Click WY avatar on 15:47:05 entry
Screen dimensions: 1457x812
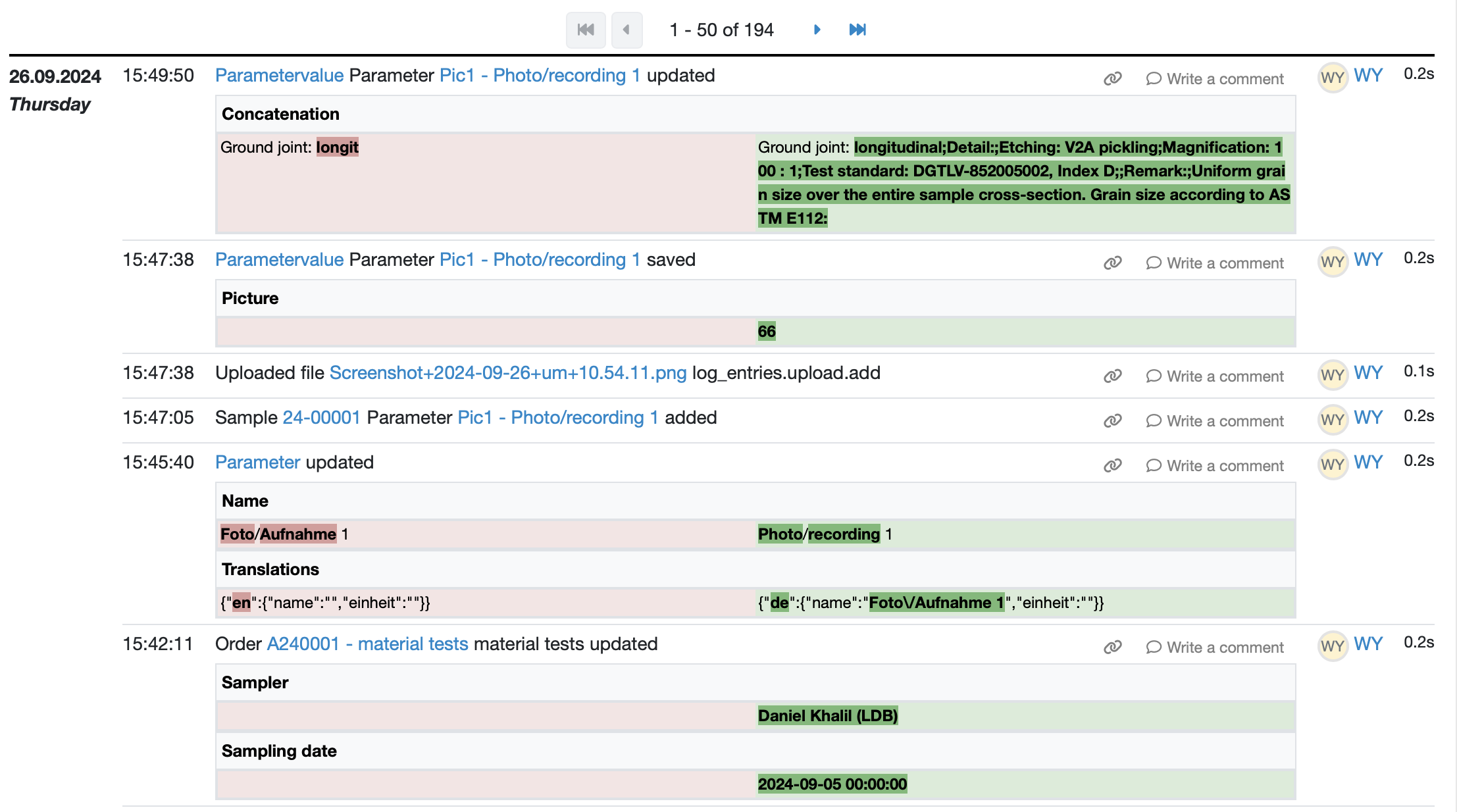click(1332, 420)
